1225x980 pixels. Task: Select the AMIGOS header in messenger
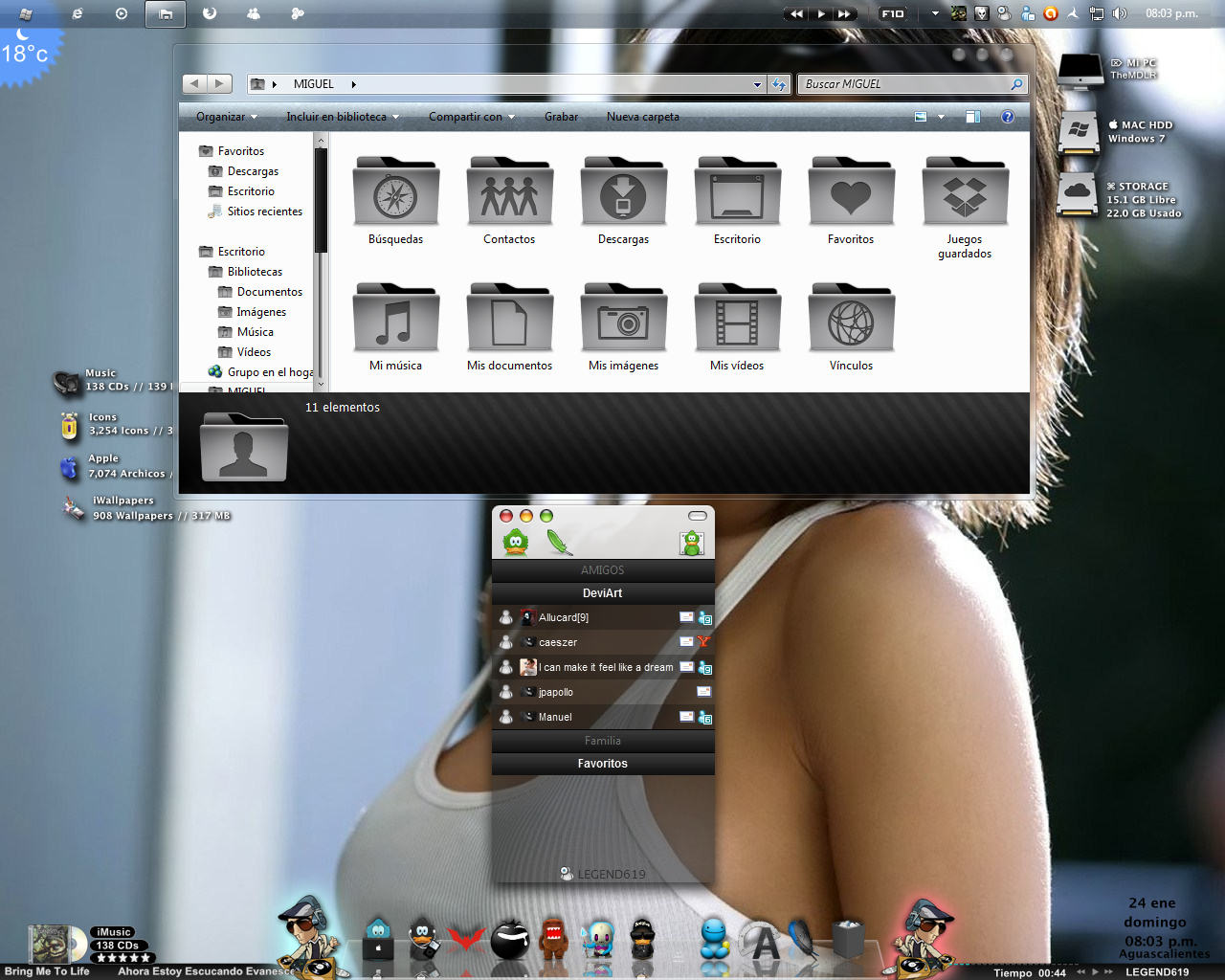click(x=603, y=570)
